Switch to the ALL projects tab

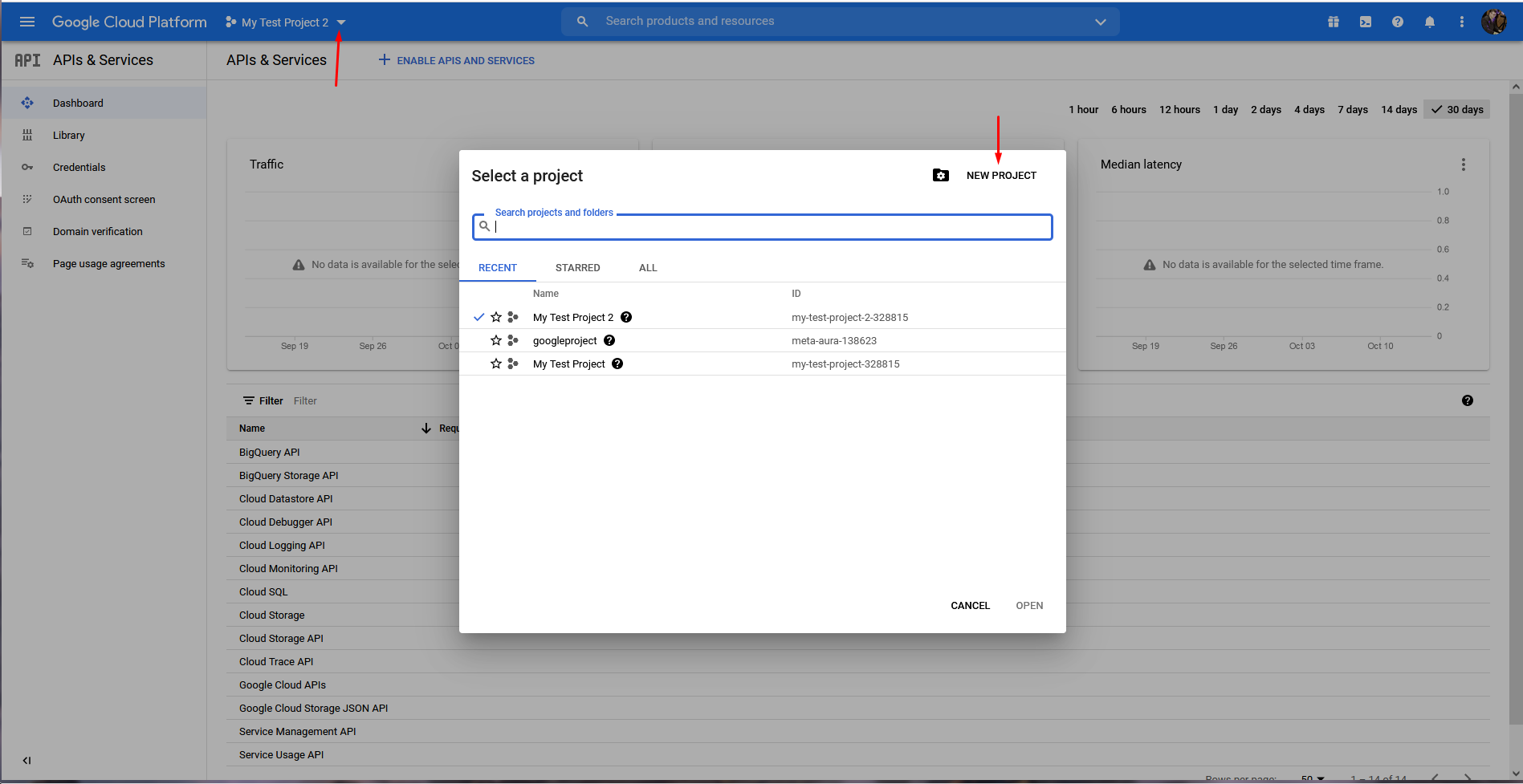tap(647, 268)
